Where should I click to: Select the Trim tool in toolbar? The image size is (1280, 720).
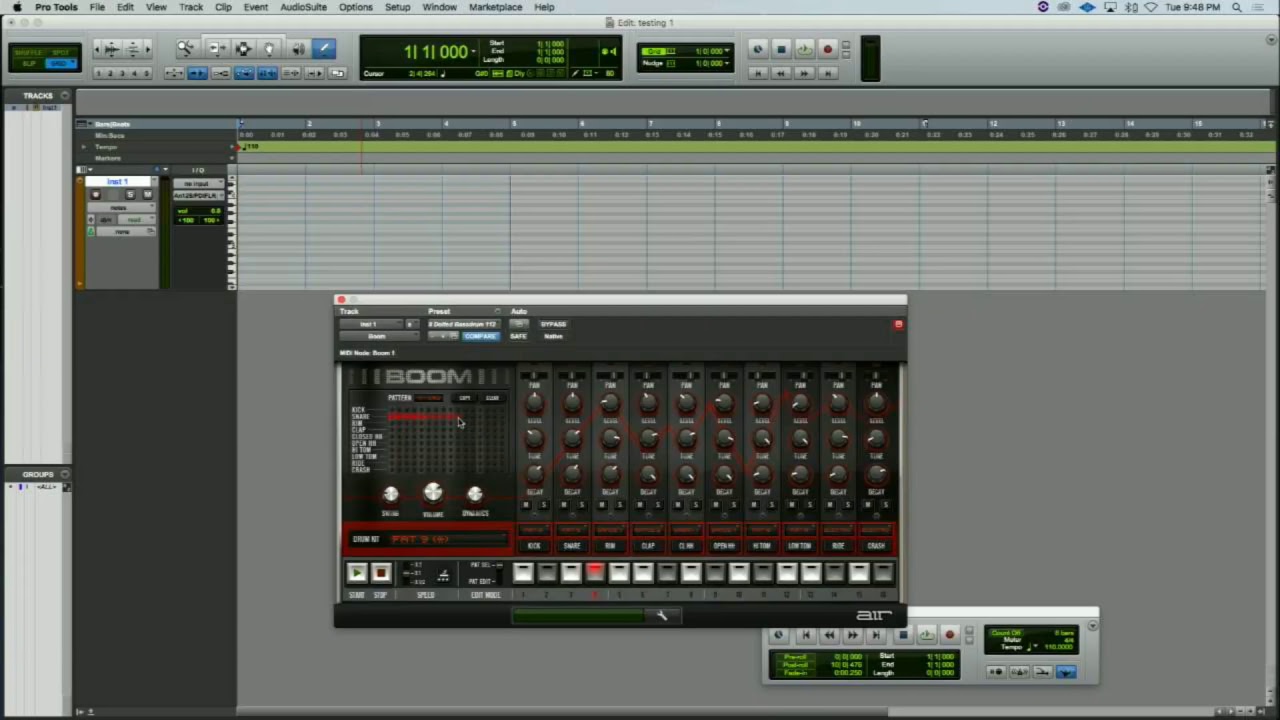[x=217, y=49]
